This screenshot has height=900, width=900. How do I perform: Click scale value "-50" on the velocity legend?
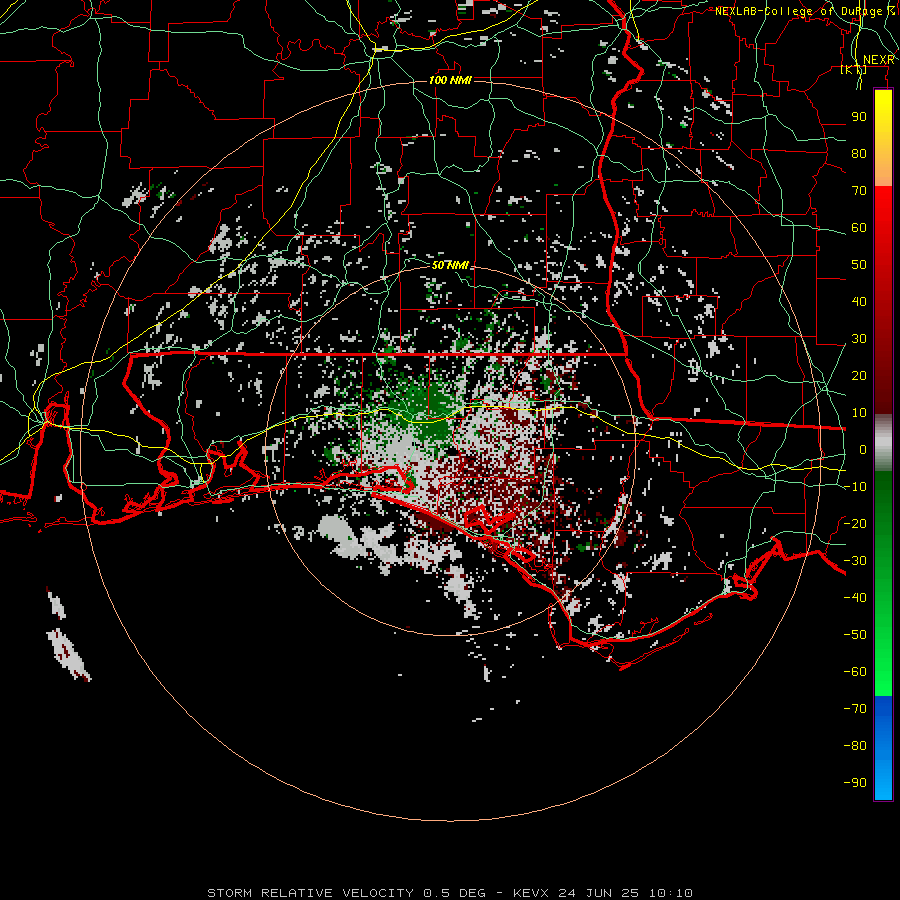pos(855,635)
